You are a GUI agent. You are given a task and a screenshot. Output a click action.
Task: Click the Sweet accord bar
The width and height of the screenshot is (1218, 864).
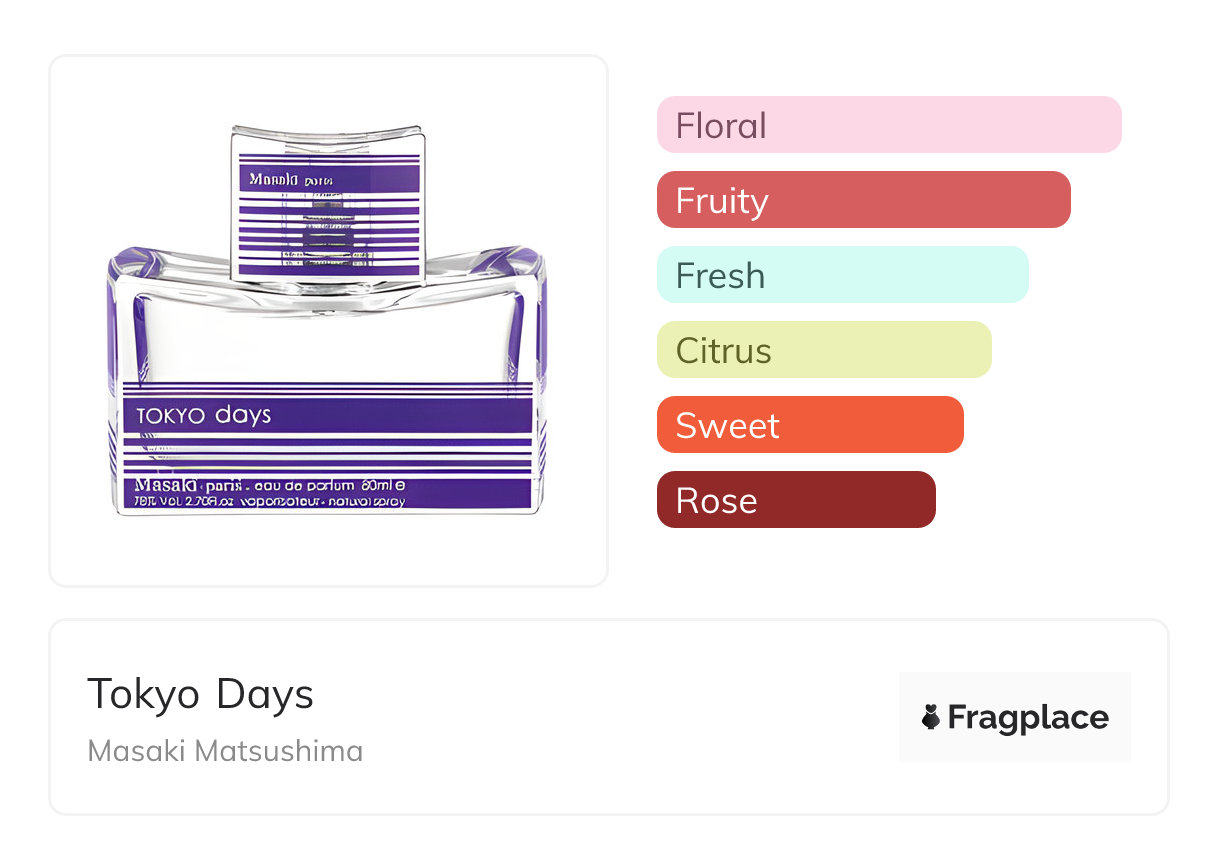click(809, 425)
